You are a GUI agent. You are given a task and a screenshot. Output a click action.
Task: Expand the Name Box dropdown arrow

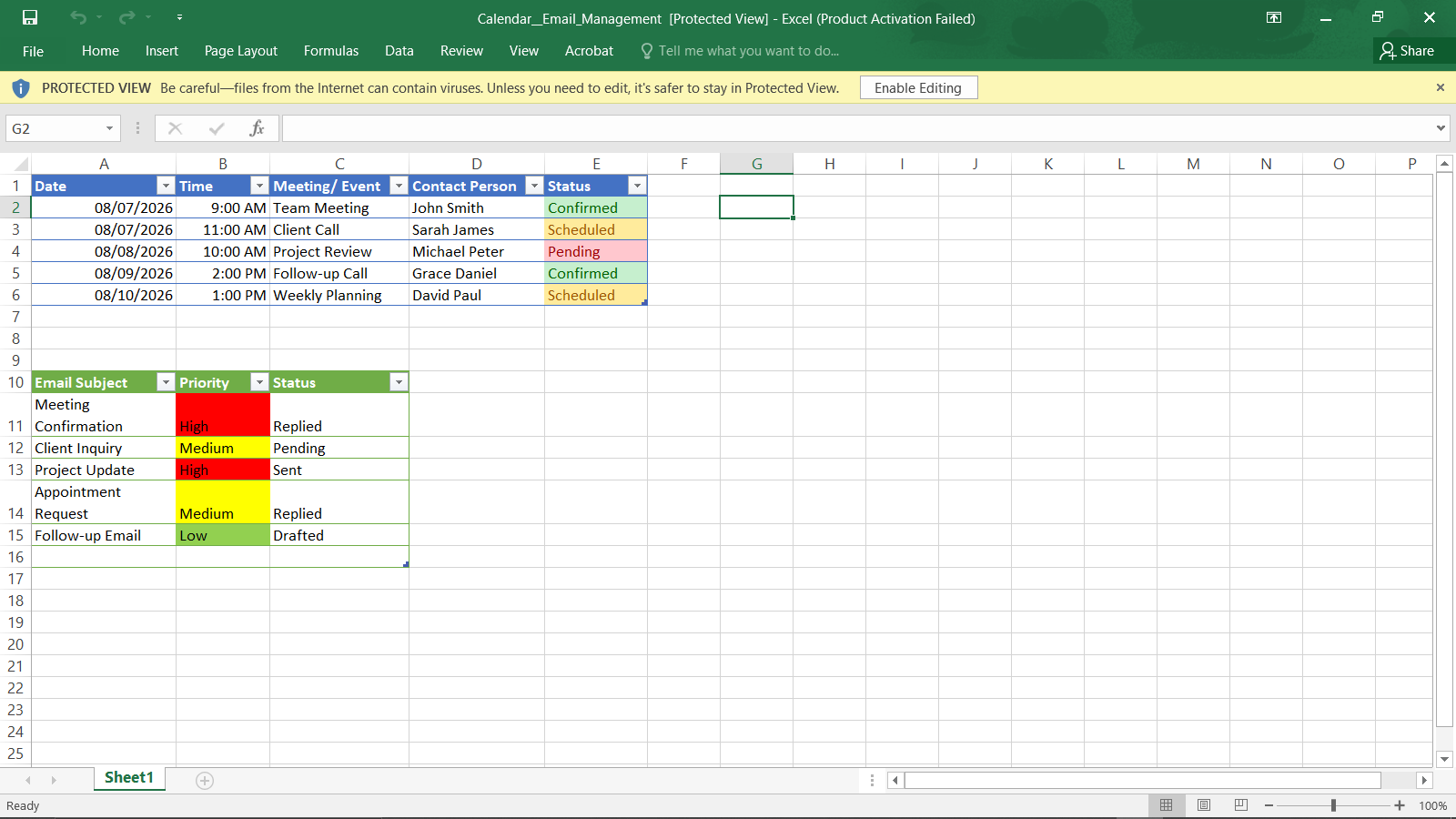110,128
